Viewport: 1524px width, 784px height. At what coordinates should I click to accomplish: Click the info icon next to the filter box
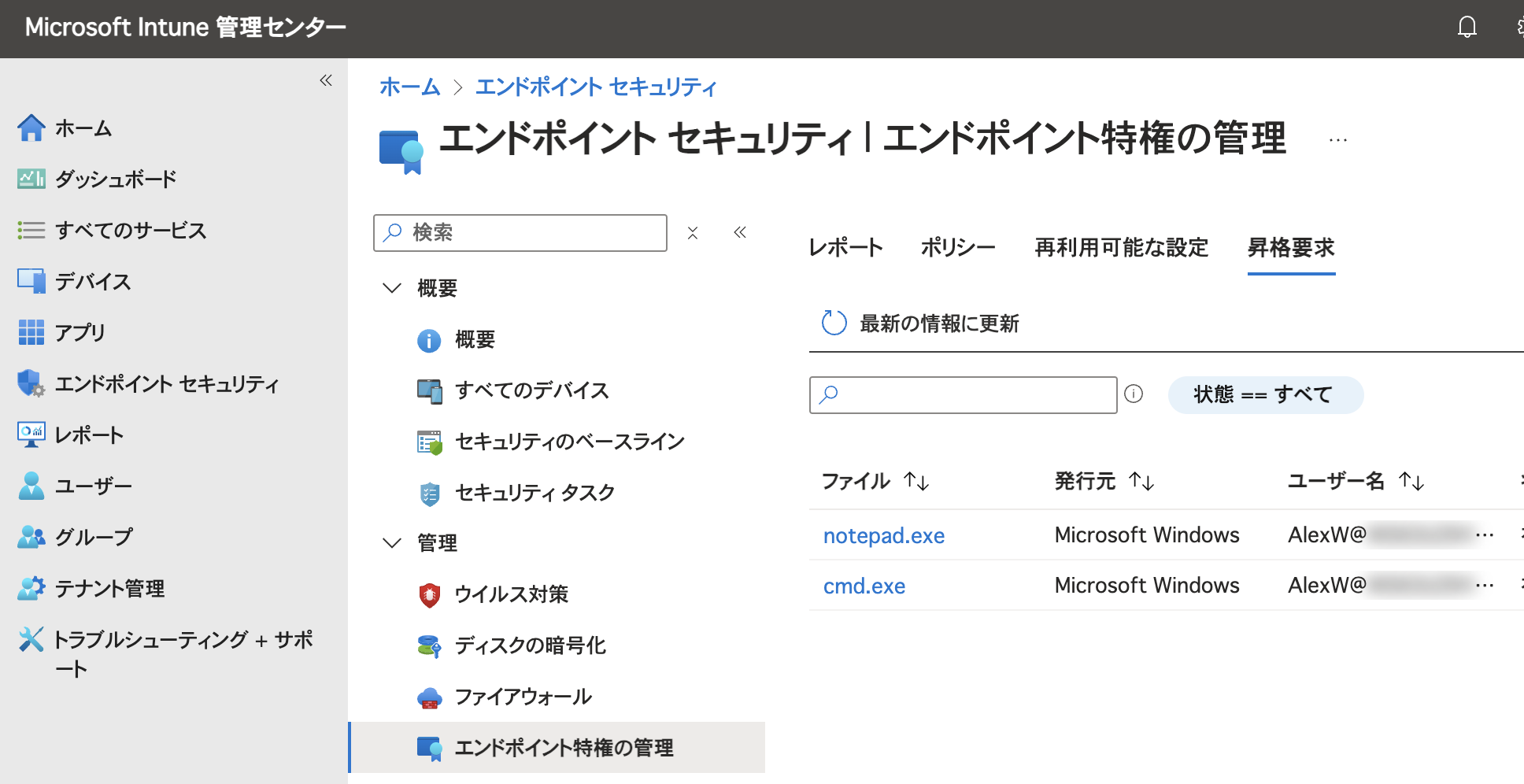coord(1134,394)
